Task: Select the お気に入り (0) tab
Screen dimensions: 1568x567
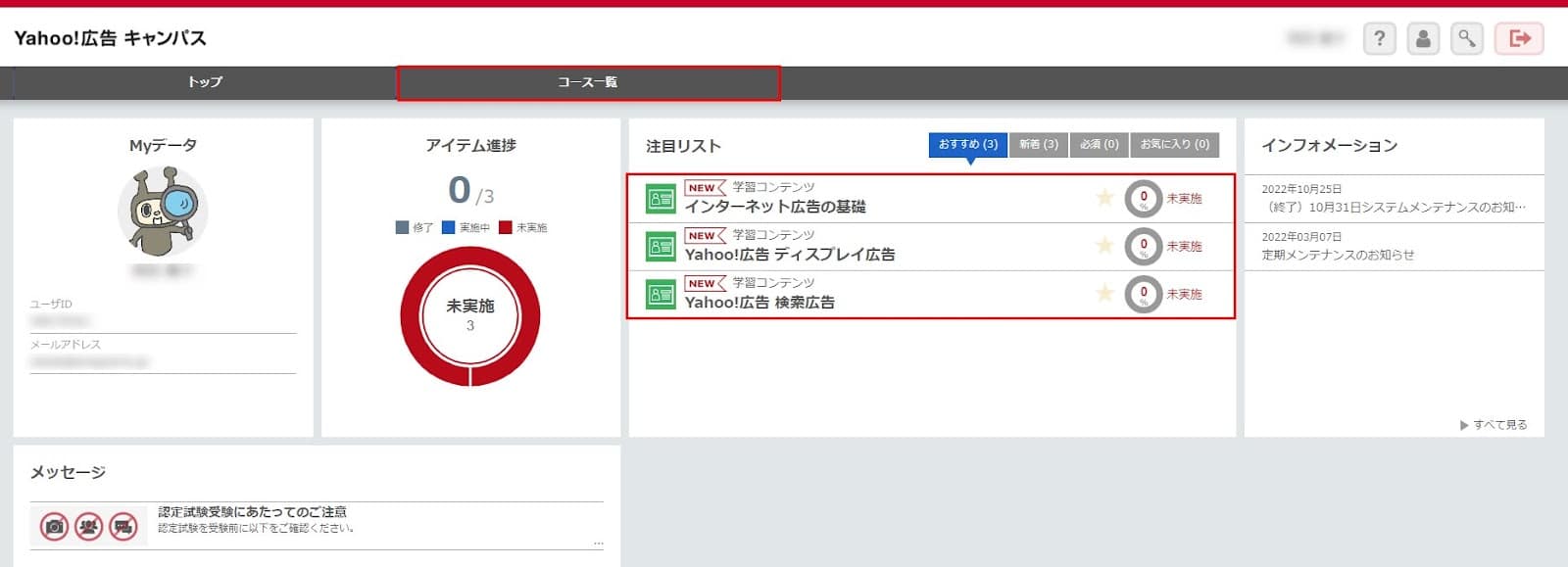Action: click(x=1174, y=144)
